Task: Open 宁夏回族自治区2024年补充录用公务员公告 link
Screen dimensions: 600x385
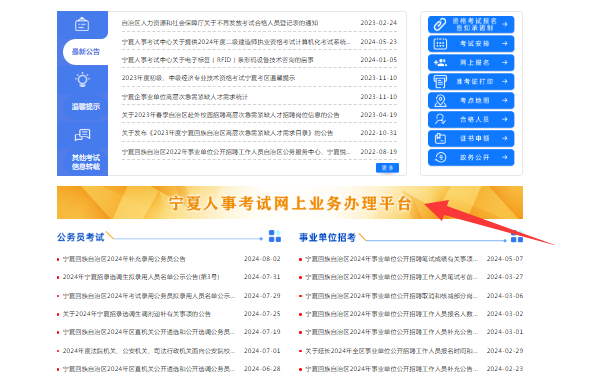Action: [x=124, y=259]
